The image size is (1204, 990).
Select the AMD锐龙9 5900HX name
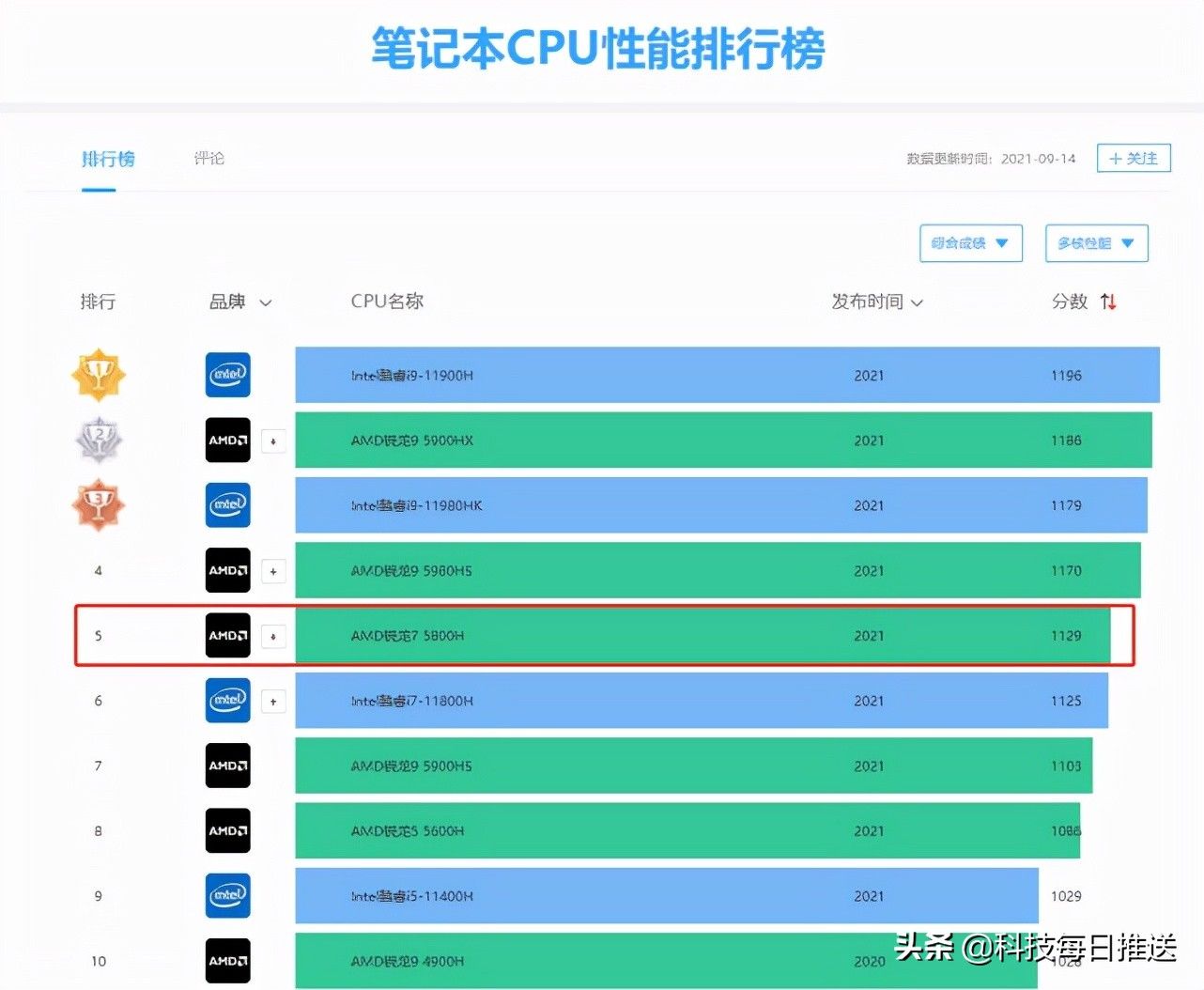pyautogui.click(x=412, y=441)
